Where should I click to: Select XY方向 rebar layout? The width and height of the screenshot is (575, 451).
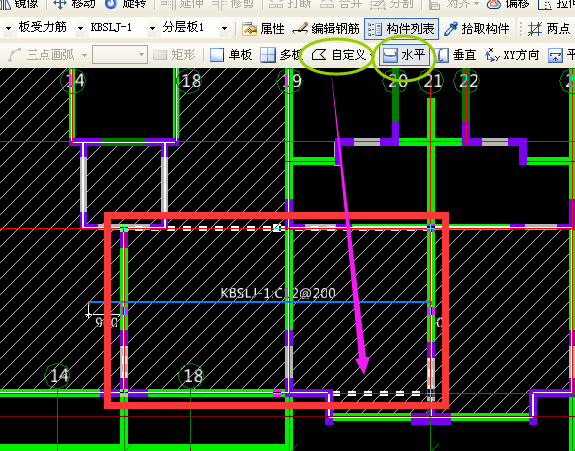point(512,55)
